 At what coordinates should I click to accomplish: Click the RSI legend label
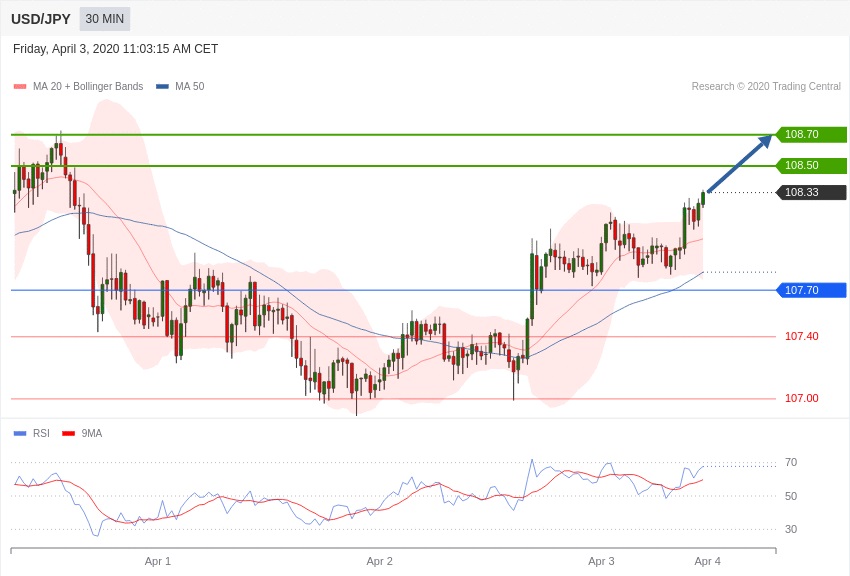pos(41,433)
